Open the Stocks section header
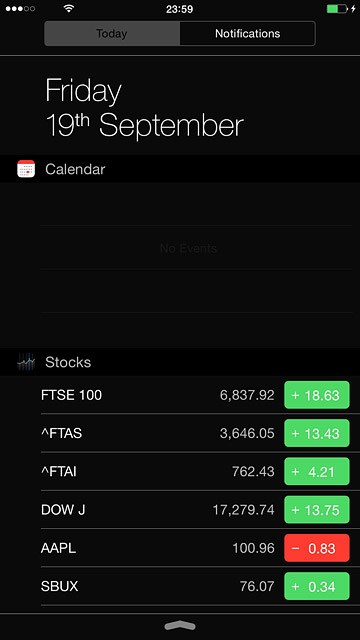 click(180, 362)
